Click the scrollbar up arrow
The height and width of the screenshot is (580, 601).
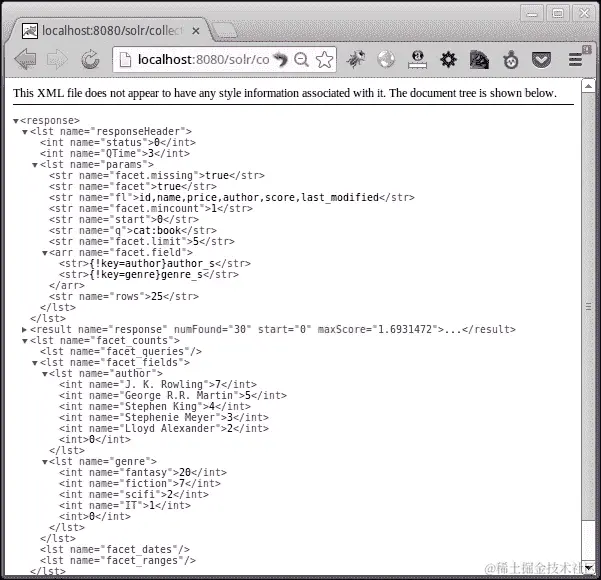click(588, 86)
